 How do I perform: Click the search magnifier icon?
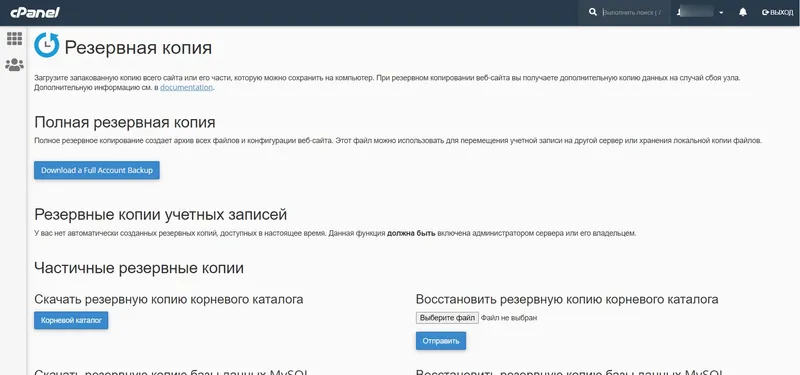tap(592, 12)
